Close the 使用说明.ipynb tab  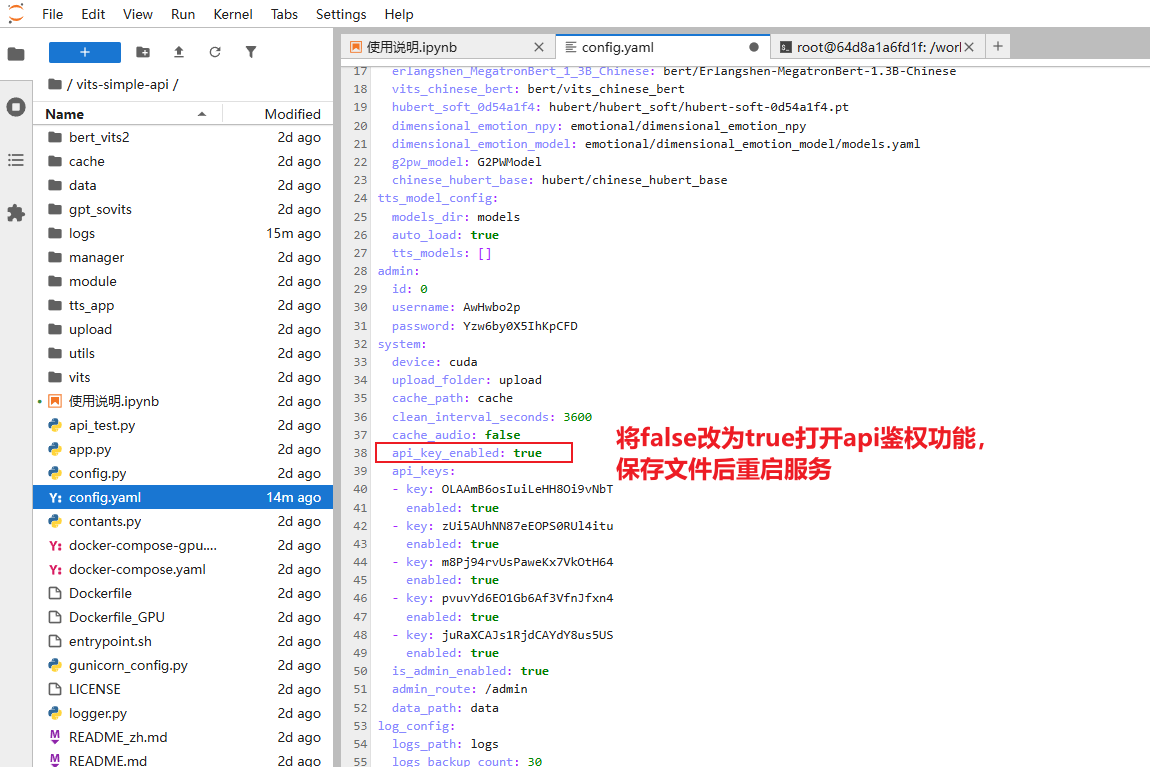pyautogui.click(x=539, y=47)
